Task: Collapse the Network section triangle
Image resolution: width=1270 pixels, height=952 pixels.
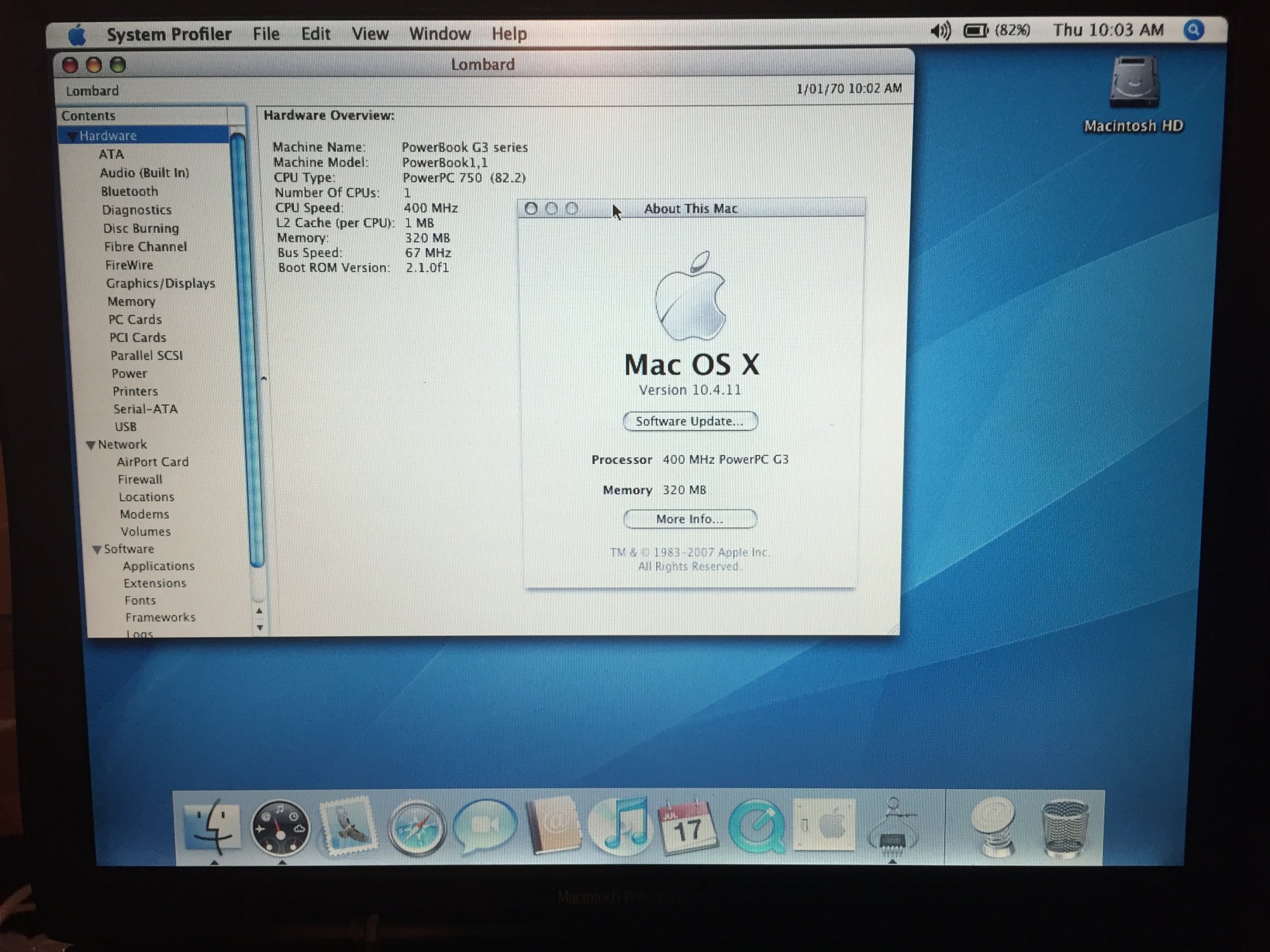Action: 91,445
